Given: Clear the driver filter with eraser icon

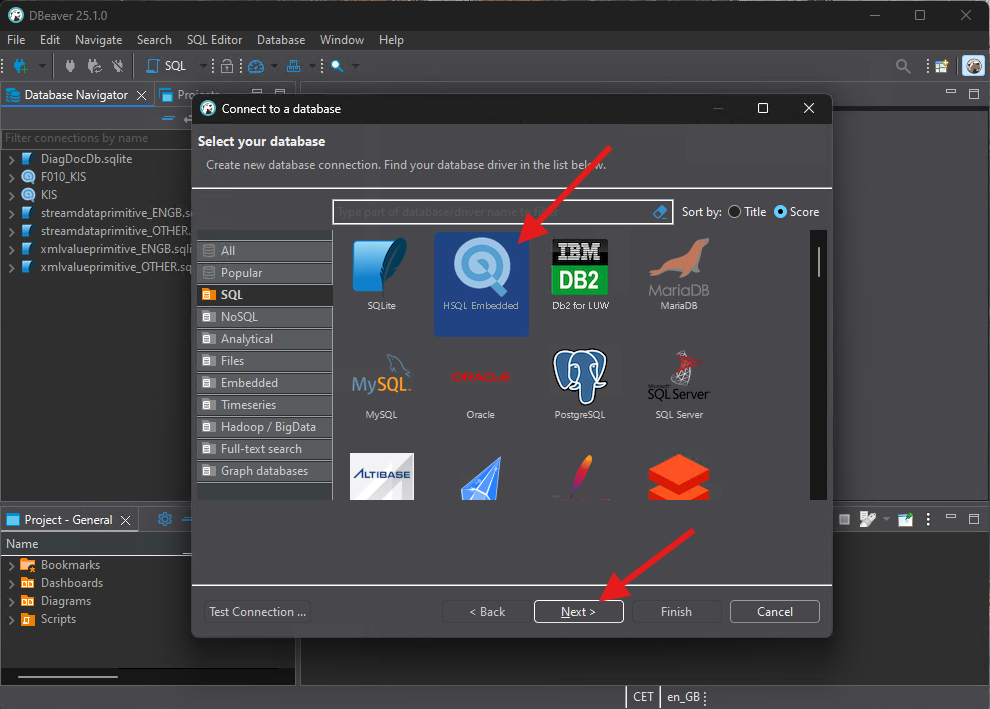Looking at the screenshot, I should (660, 212).
